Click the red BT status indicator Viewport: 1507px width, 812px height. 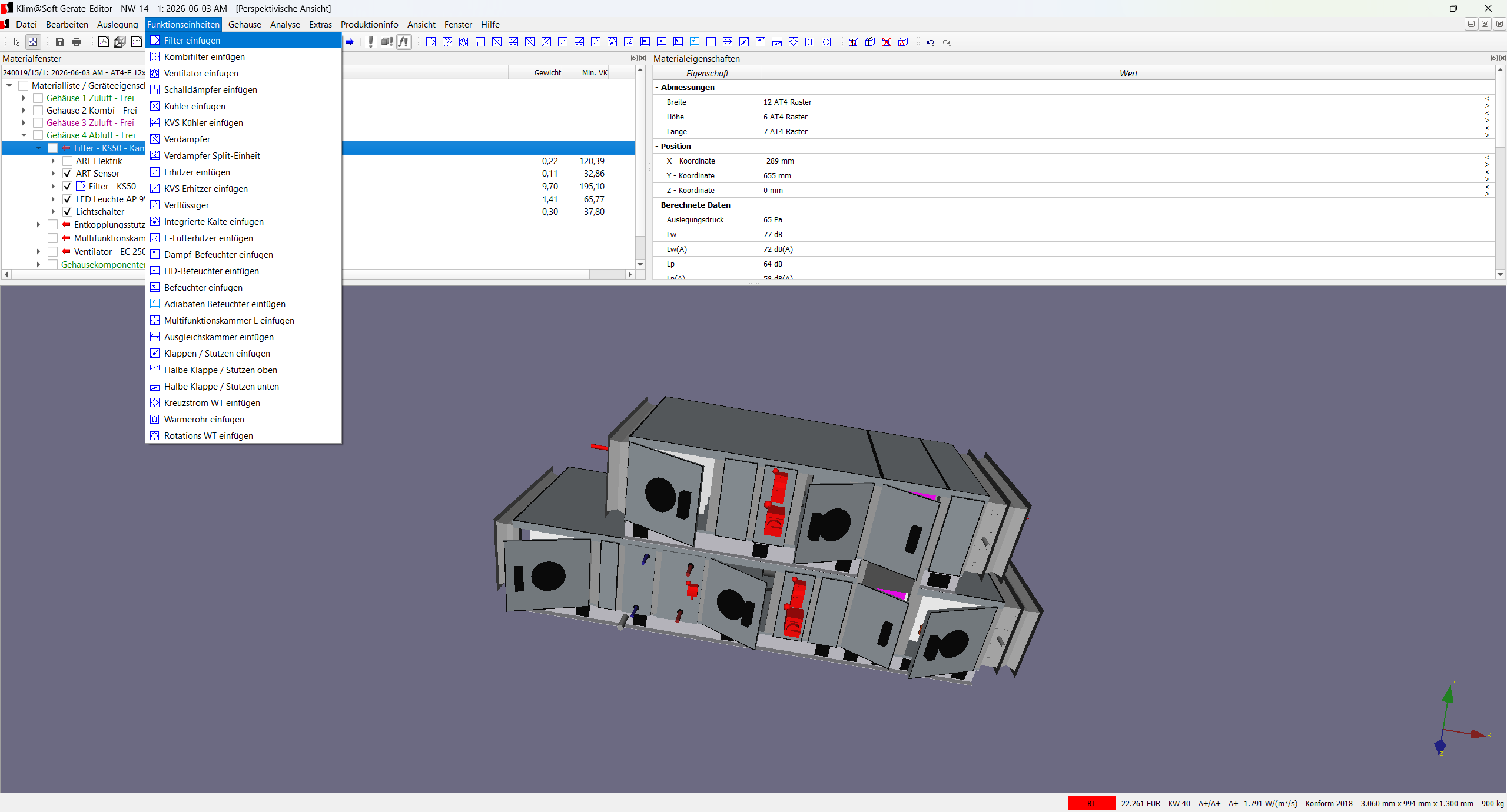pyautogui.click(x=1091, y=803)
